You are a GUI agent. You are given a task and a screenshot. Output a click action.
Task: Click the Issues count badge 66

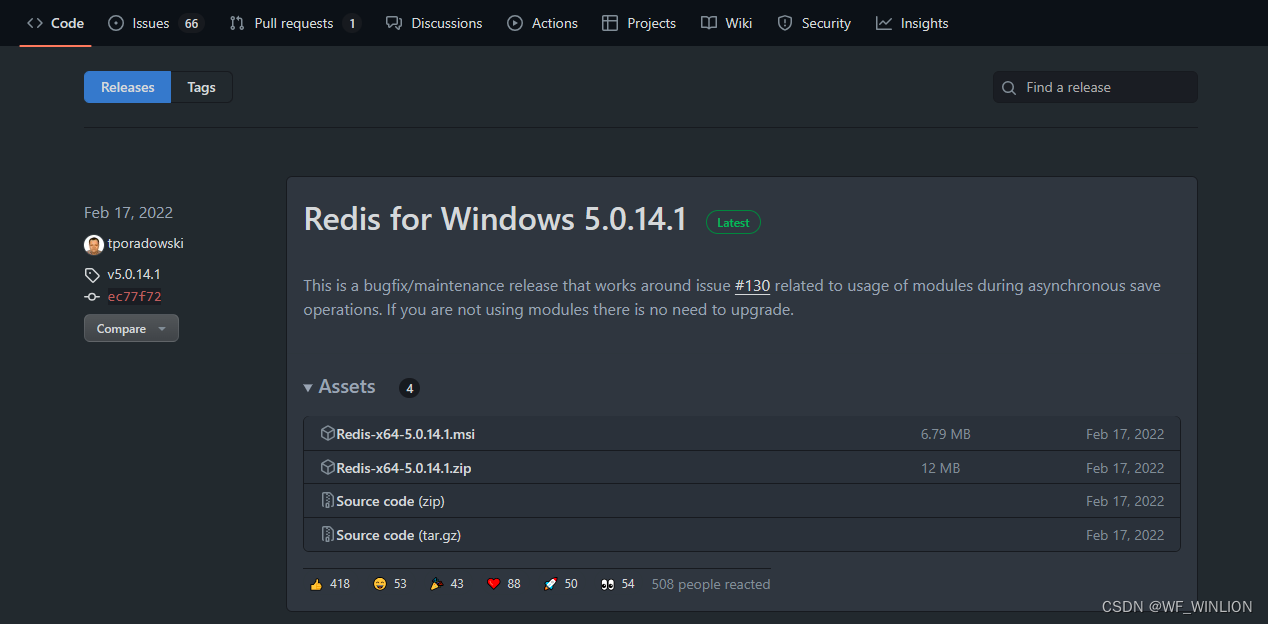pyautogui.click(x=191, y=23)
